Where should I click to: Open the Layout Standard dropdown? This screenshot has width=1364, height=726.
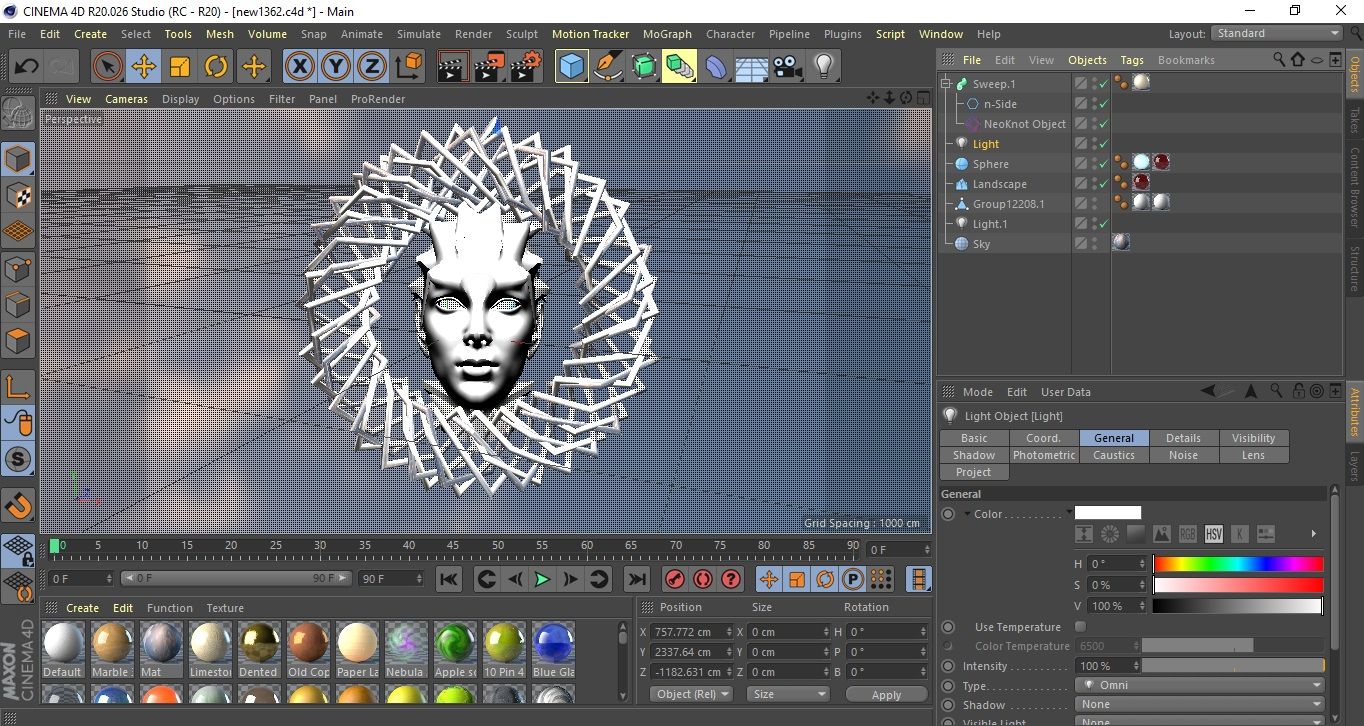(1277, 33)
